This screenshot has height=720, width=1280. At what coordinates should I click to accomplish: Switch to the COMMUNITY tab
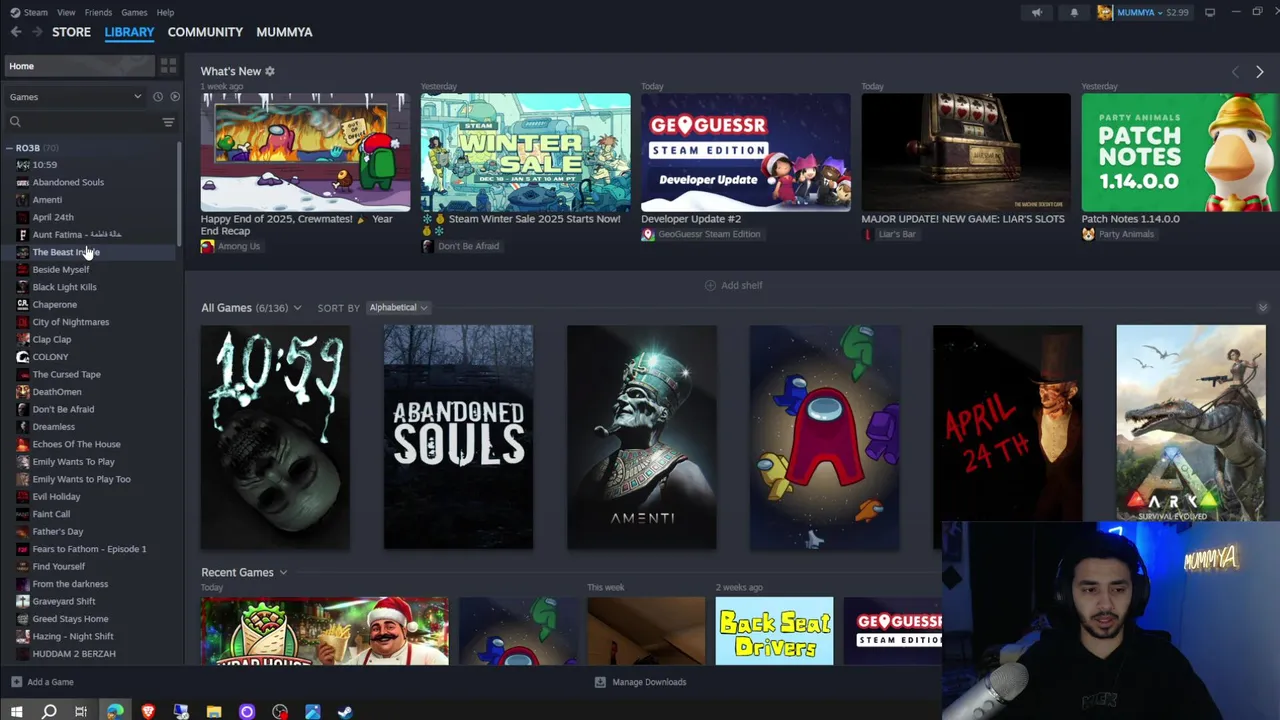click(x=205, y=32)
